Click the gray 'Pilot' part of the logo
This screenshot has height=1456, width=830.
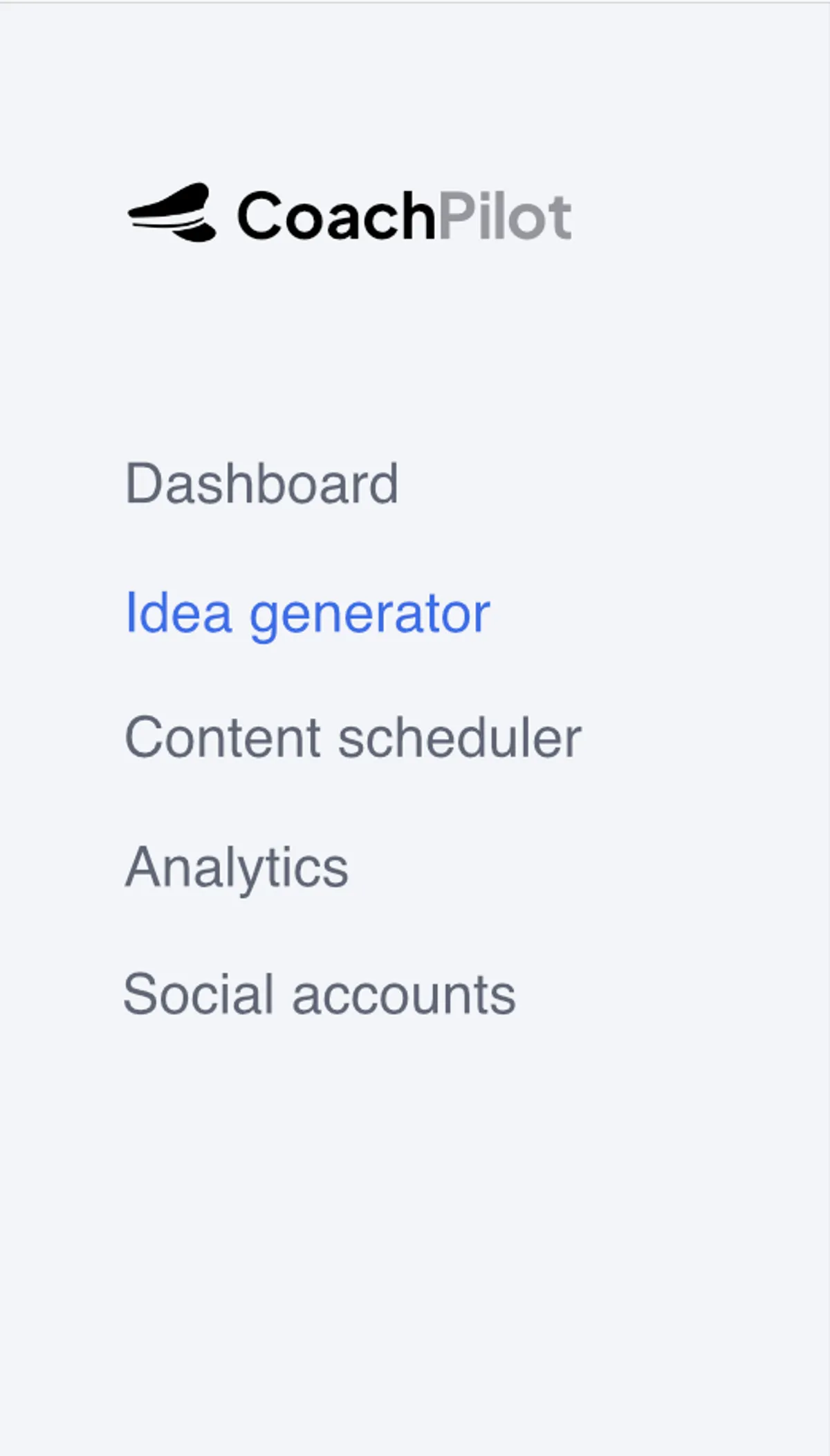click(x=505, y=216)
